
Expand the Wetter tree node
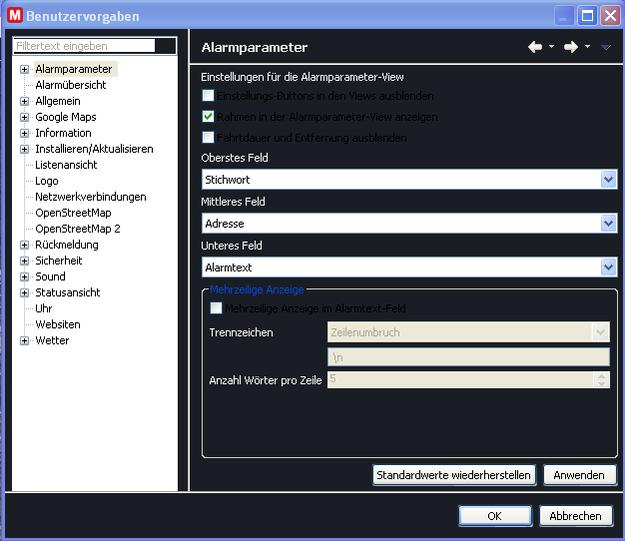click(24, 341)
